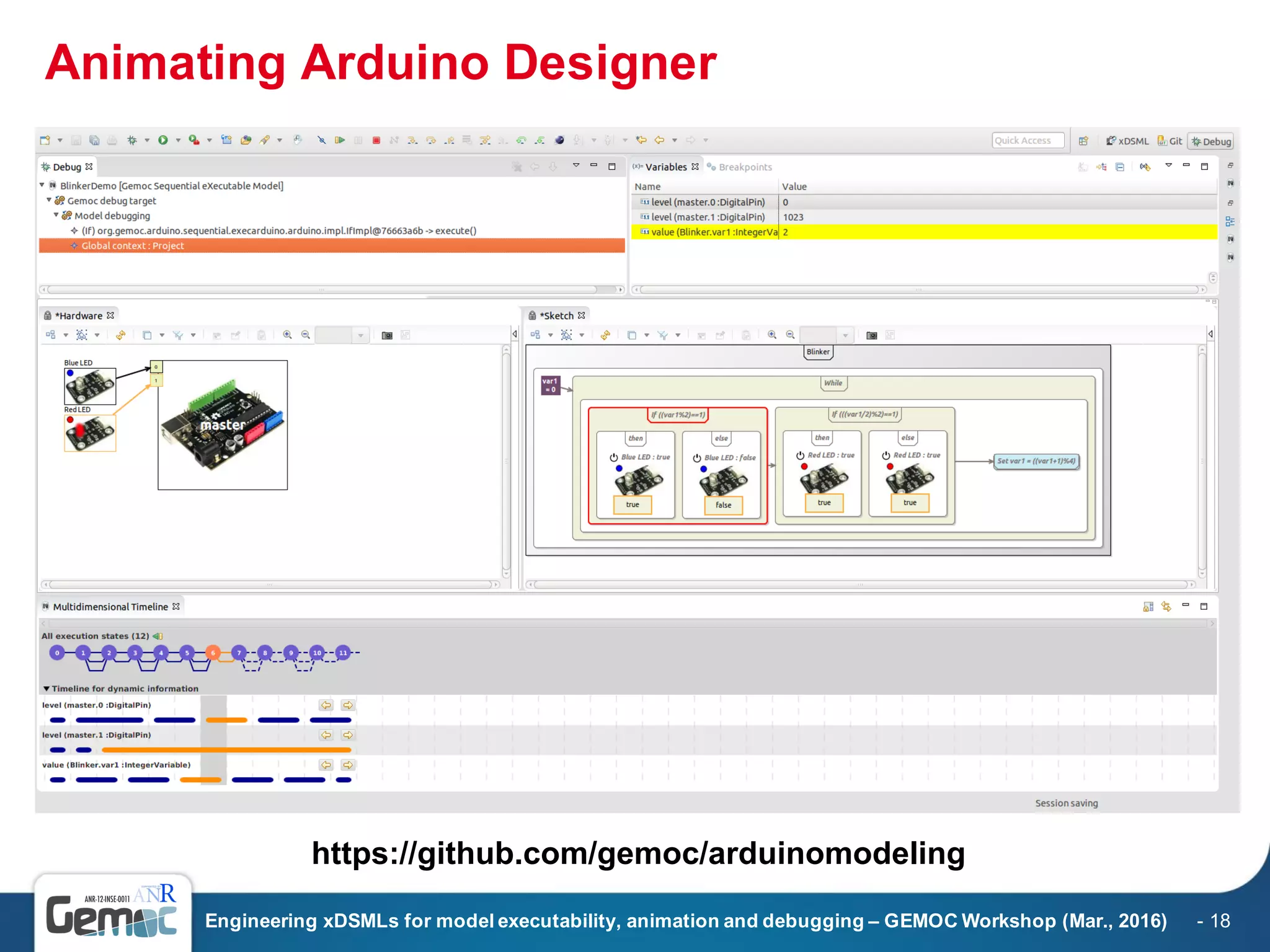
Task: Switch to the xDSML perspective
Action: 1127,141
